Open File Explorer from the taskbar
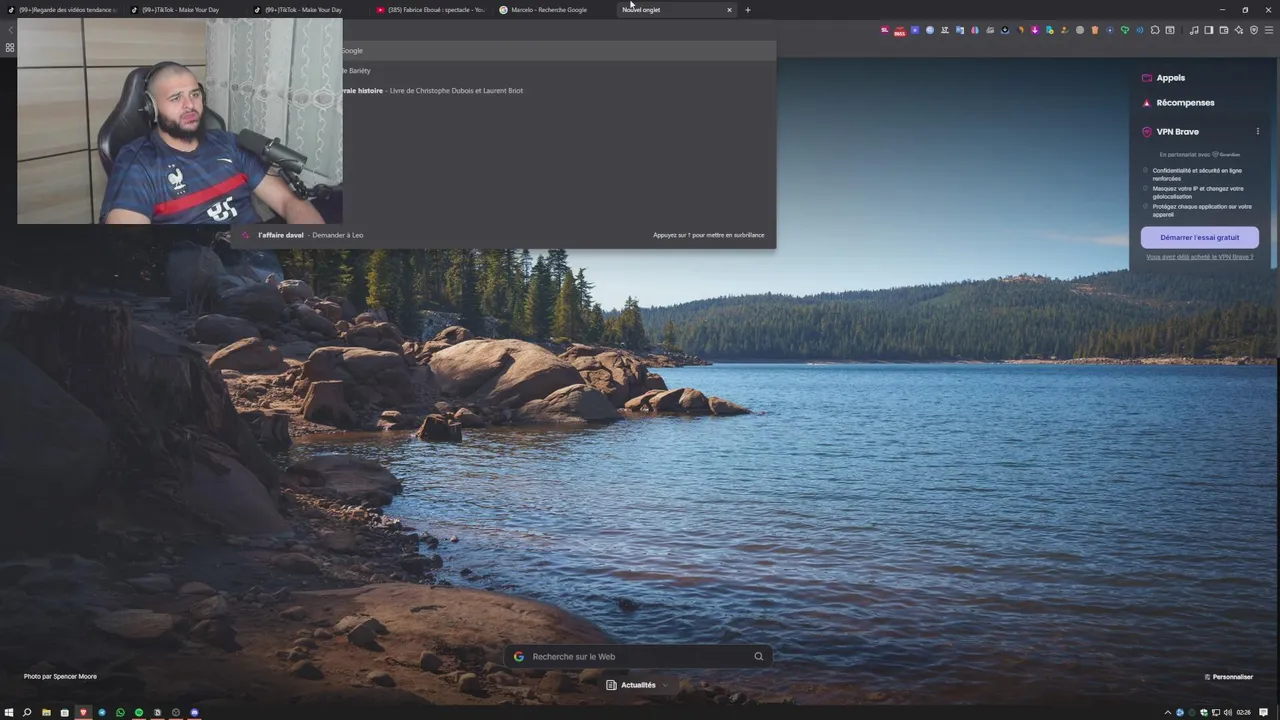 point(46,712)
